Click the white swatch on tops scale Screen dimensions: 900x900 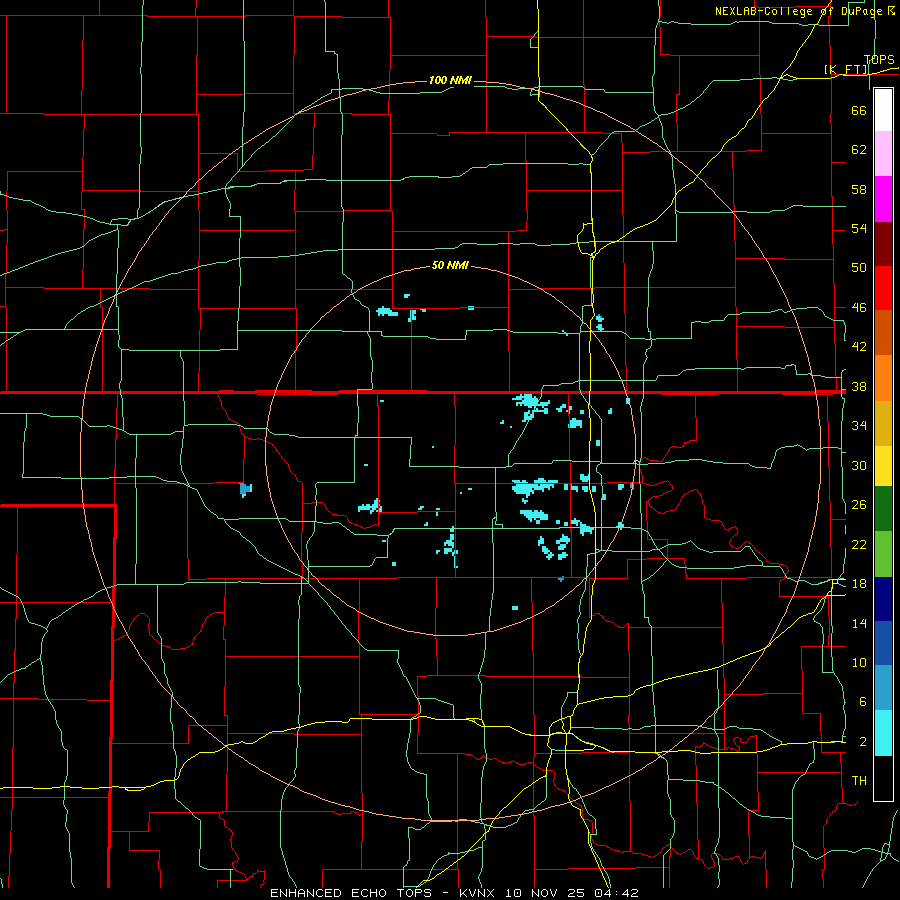point(883,110)
